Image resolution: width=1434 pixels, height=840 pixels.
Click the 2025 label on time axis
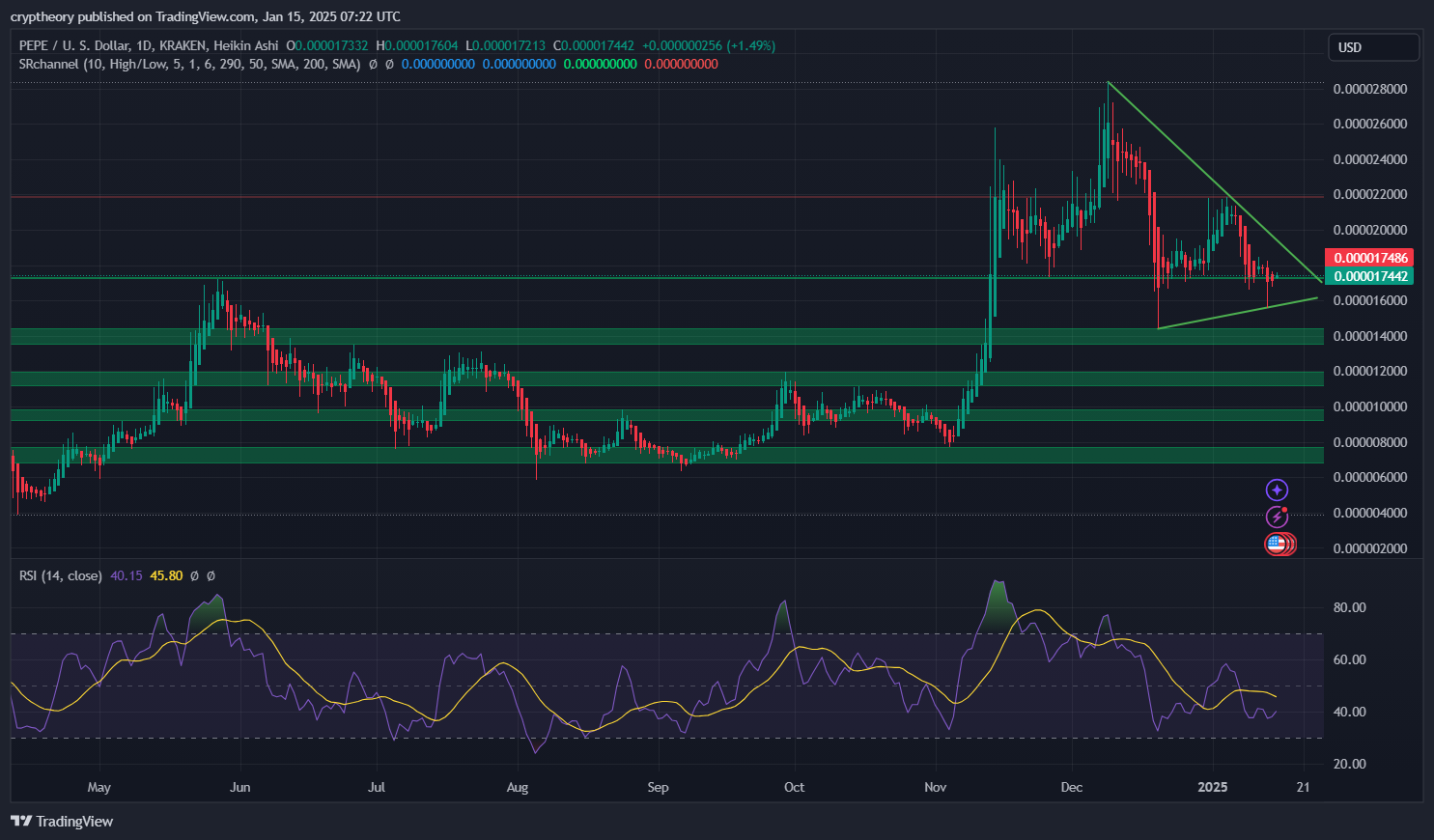(1212, 787)
